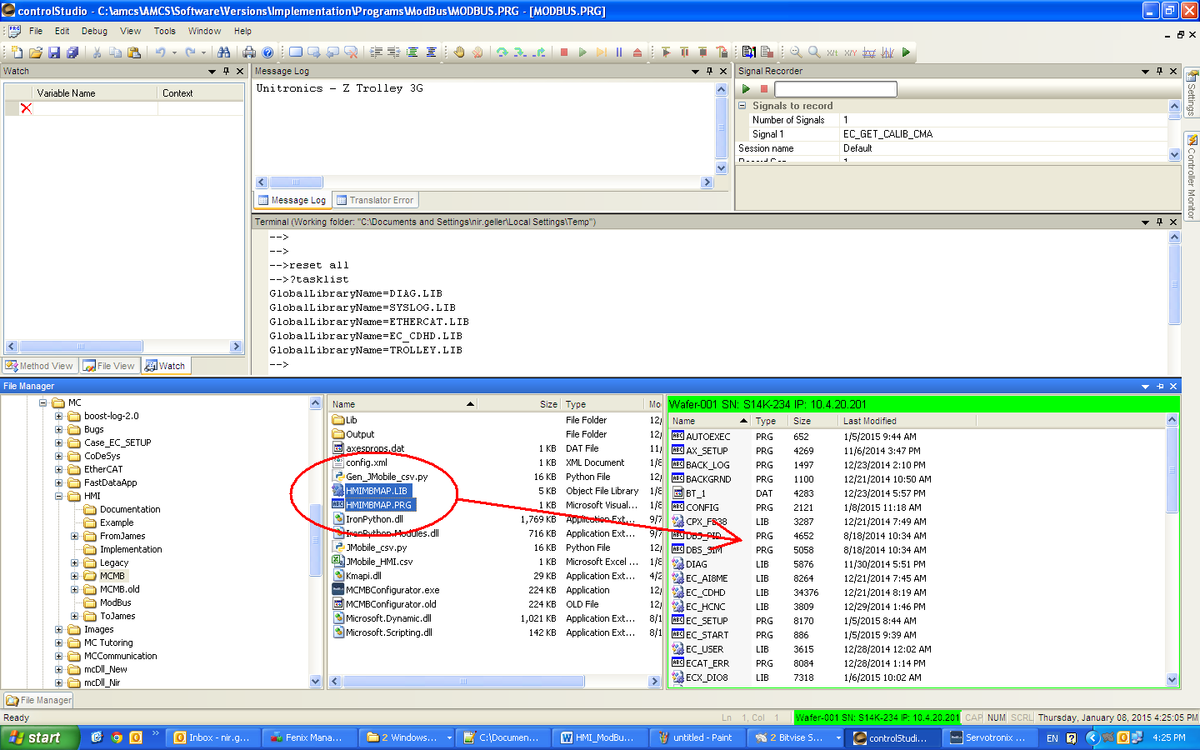Image resolution: width=1200 pixels, height=750 pixels.
Task: Toggle auto-hide pin on the Signal Recorder panel
Action: pos(1159,71)
